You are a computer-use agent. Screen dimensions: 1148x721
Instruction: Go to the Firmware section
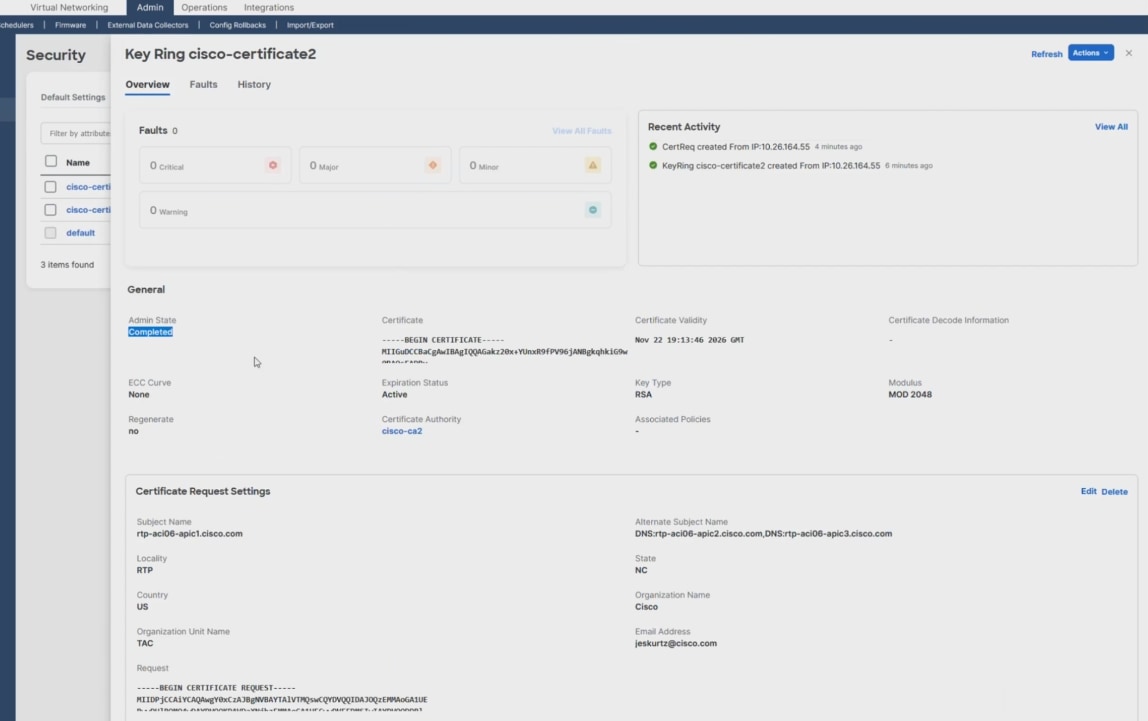[x=70, y=24]
